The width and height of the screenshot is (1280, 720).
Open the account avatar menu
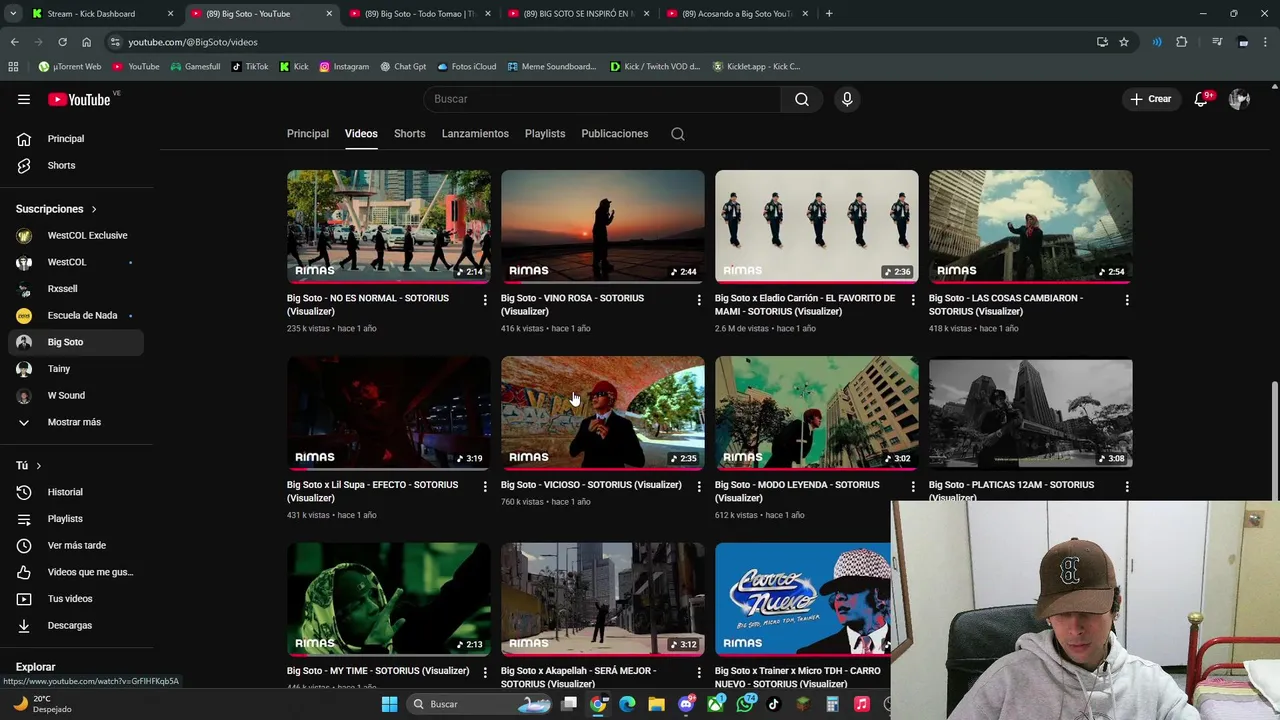(x=1239, y=99)
